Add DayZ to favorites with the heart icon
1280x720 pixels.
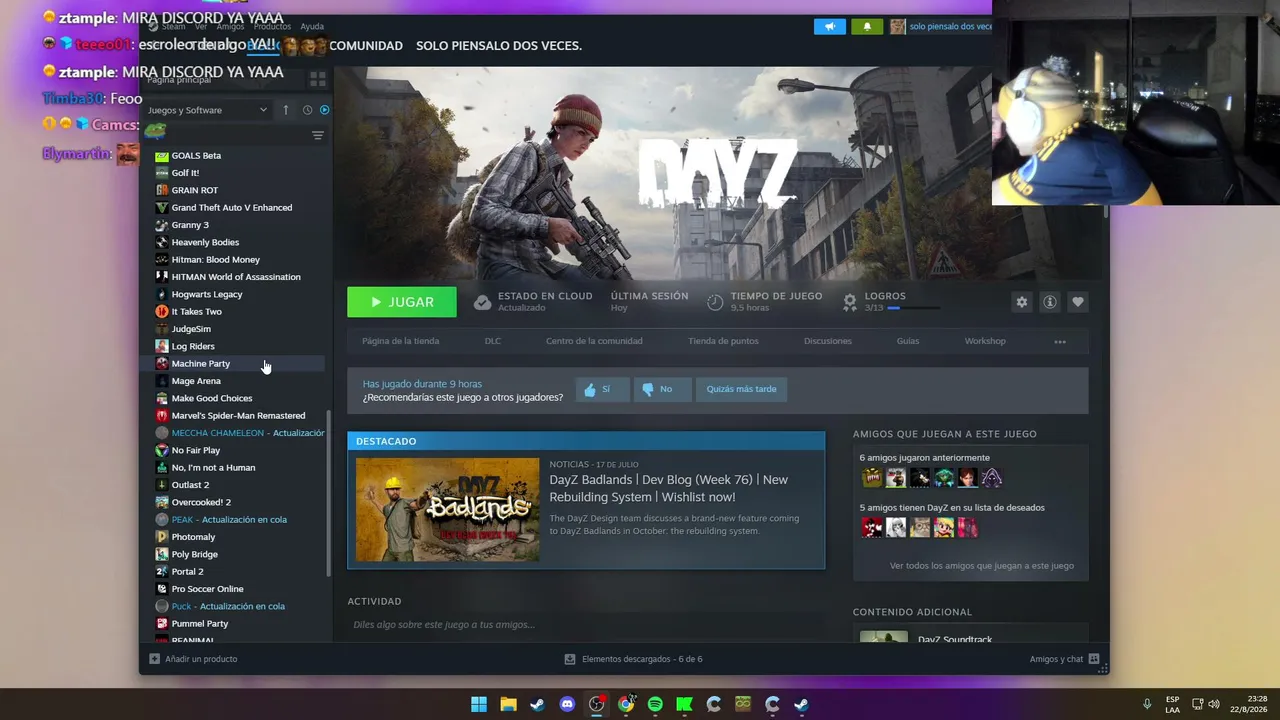1078,302
